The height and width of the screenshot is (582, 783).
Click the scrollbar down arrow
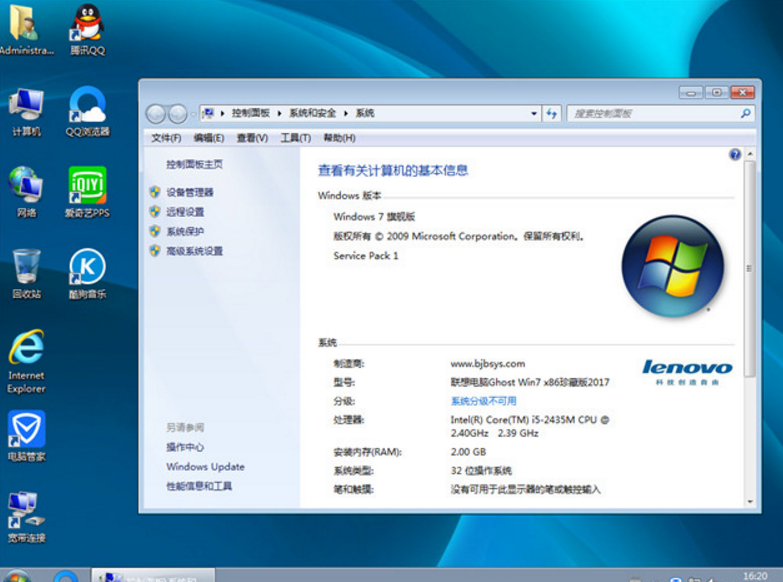[x=750, y=501]
